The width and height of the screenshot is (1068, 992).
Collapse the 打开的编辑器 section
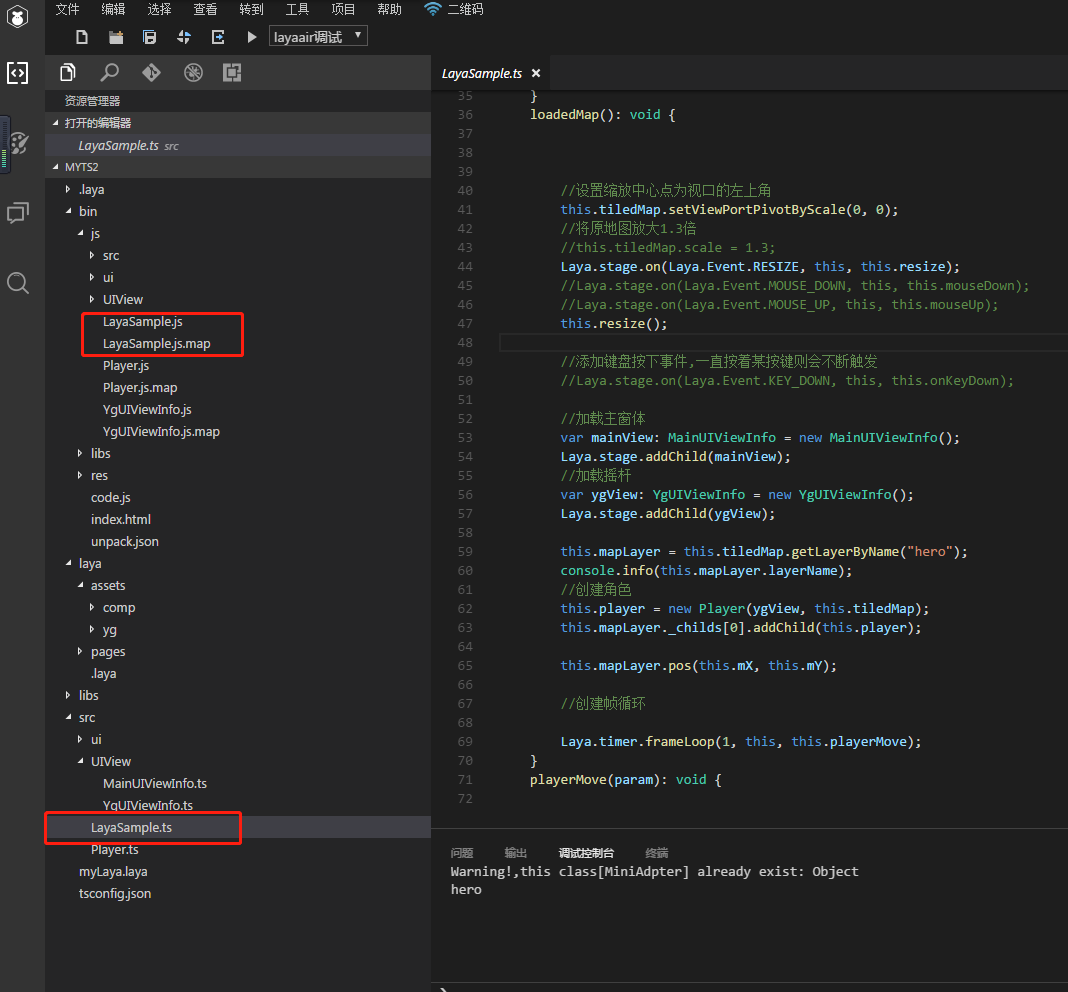point(97,123)
